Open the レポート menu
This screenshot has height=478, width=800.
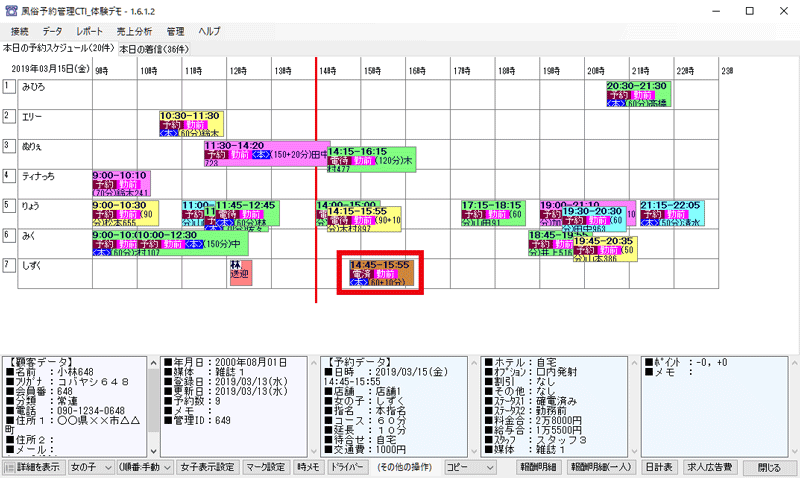[89, 32]
